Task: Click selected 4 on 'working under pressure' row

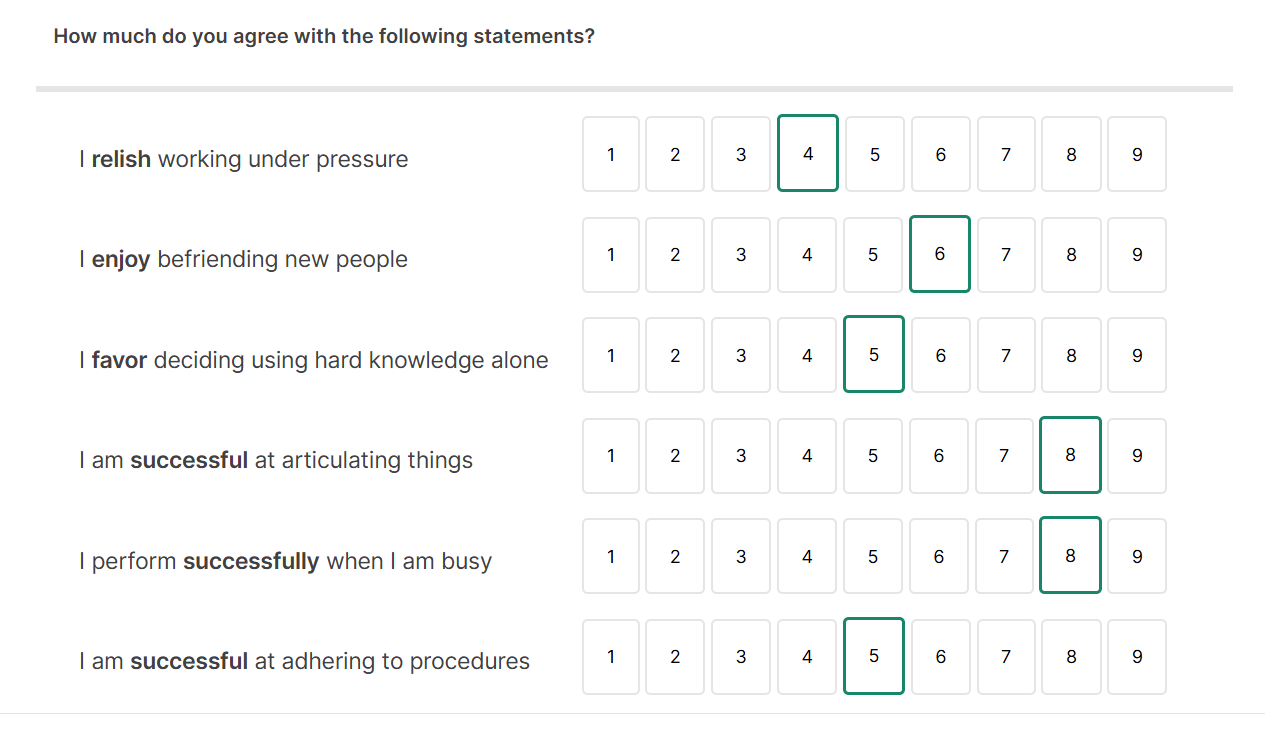Action: [808, 154]
